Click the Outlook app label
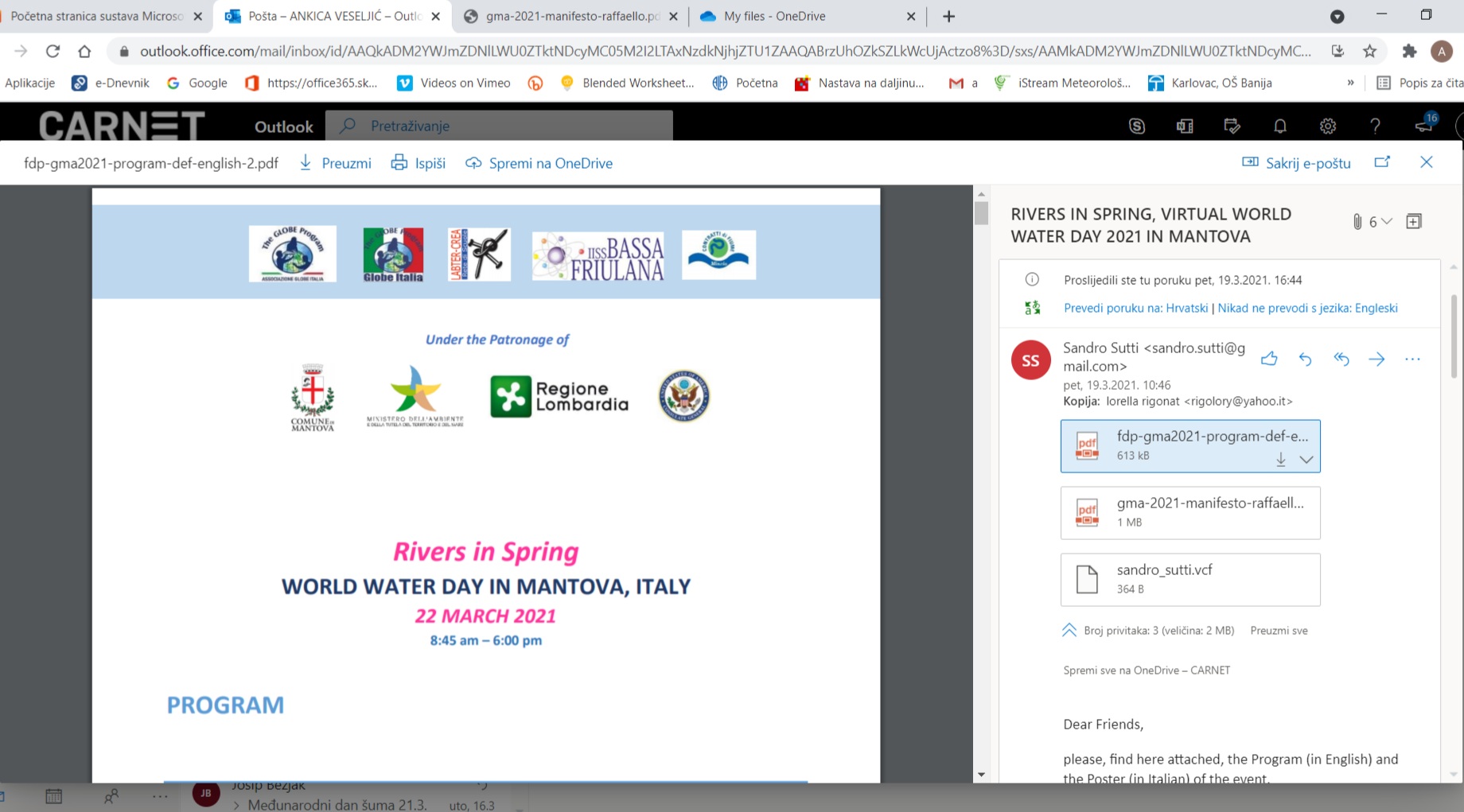1464x812 pixels. (283, 126)
